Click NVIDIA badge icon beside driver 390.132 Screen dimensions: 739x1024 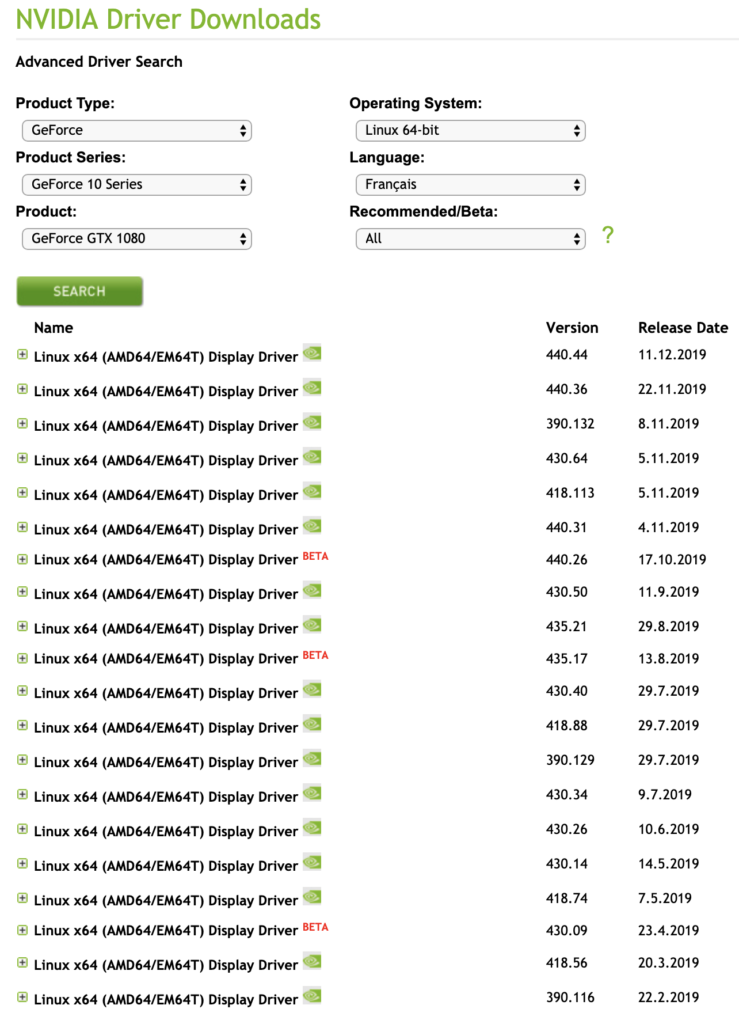(312, 423)
